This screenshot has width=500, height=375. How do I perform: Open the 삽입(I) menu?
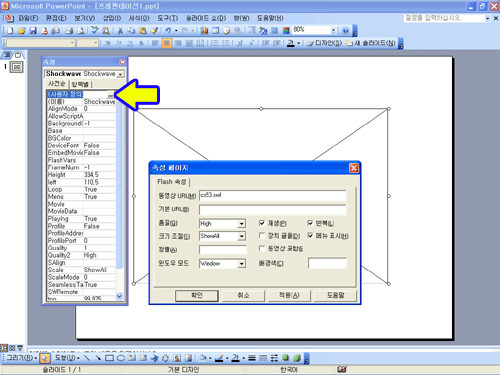(x=112, y=18)
